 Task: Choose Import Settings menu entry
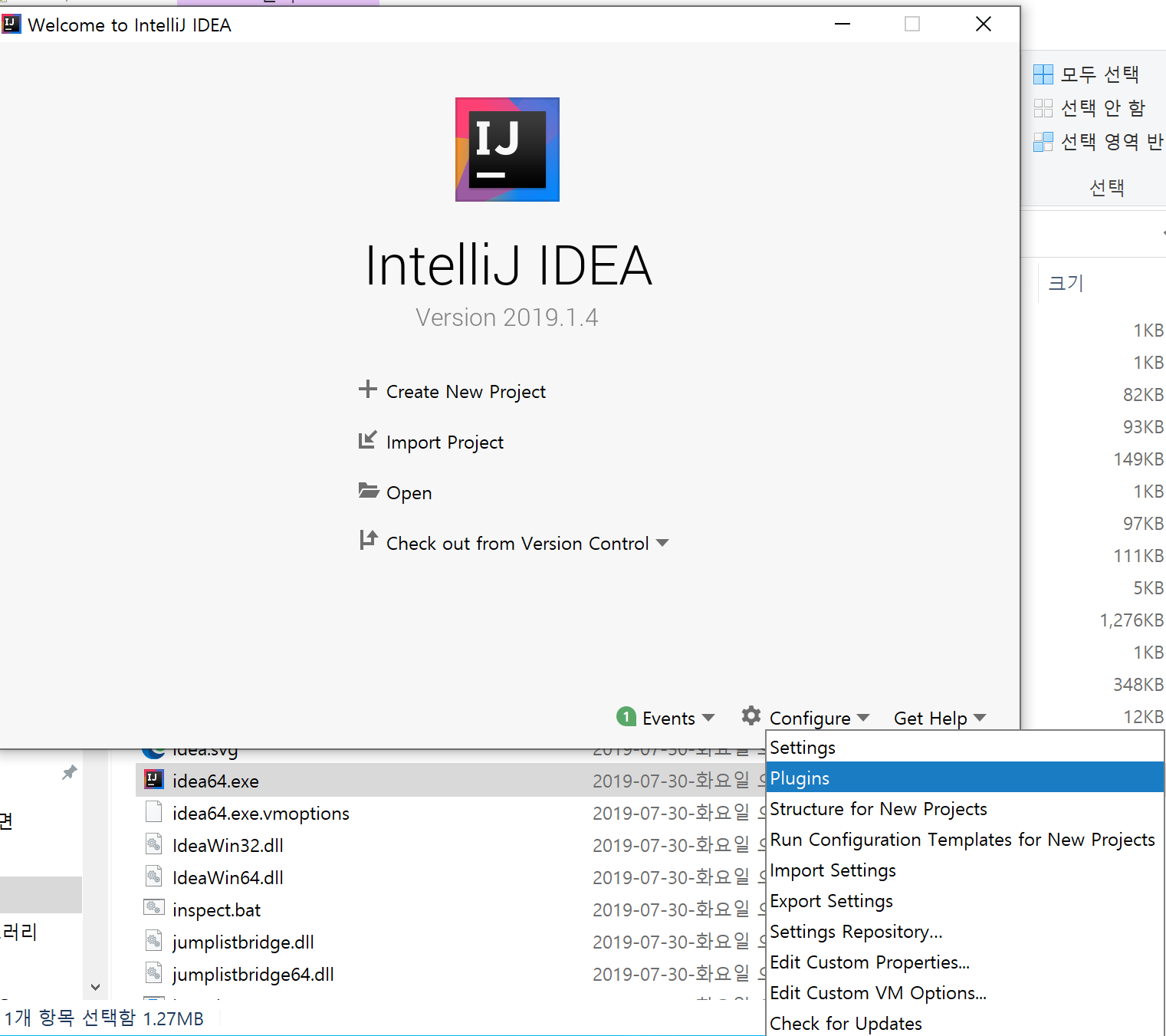pos(965,870)
